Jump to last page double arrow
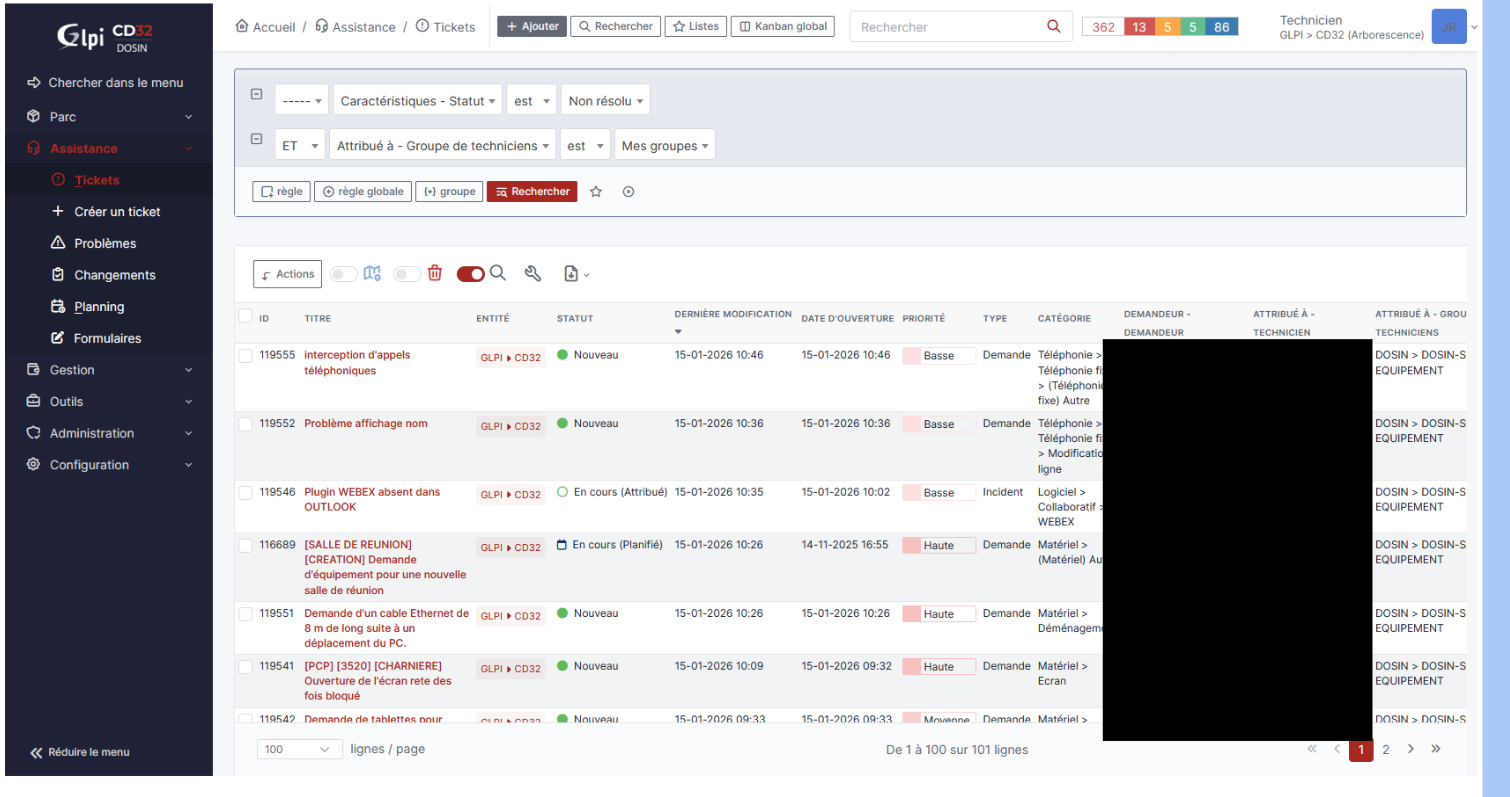This screenshot has height=797, width=1510. point(1436,749)
